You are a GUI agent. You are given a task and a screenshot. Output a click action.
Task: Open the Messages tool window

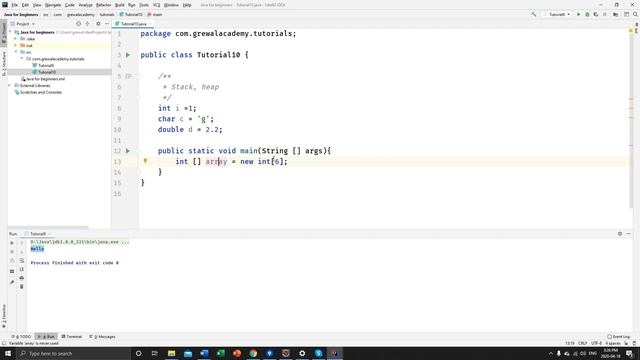coord(102,337)
